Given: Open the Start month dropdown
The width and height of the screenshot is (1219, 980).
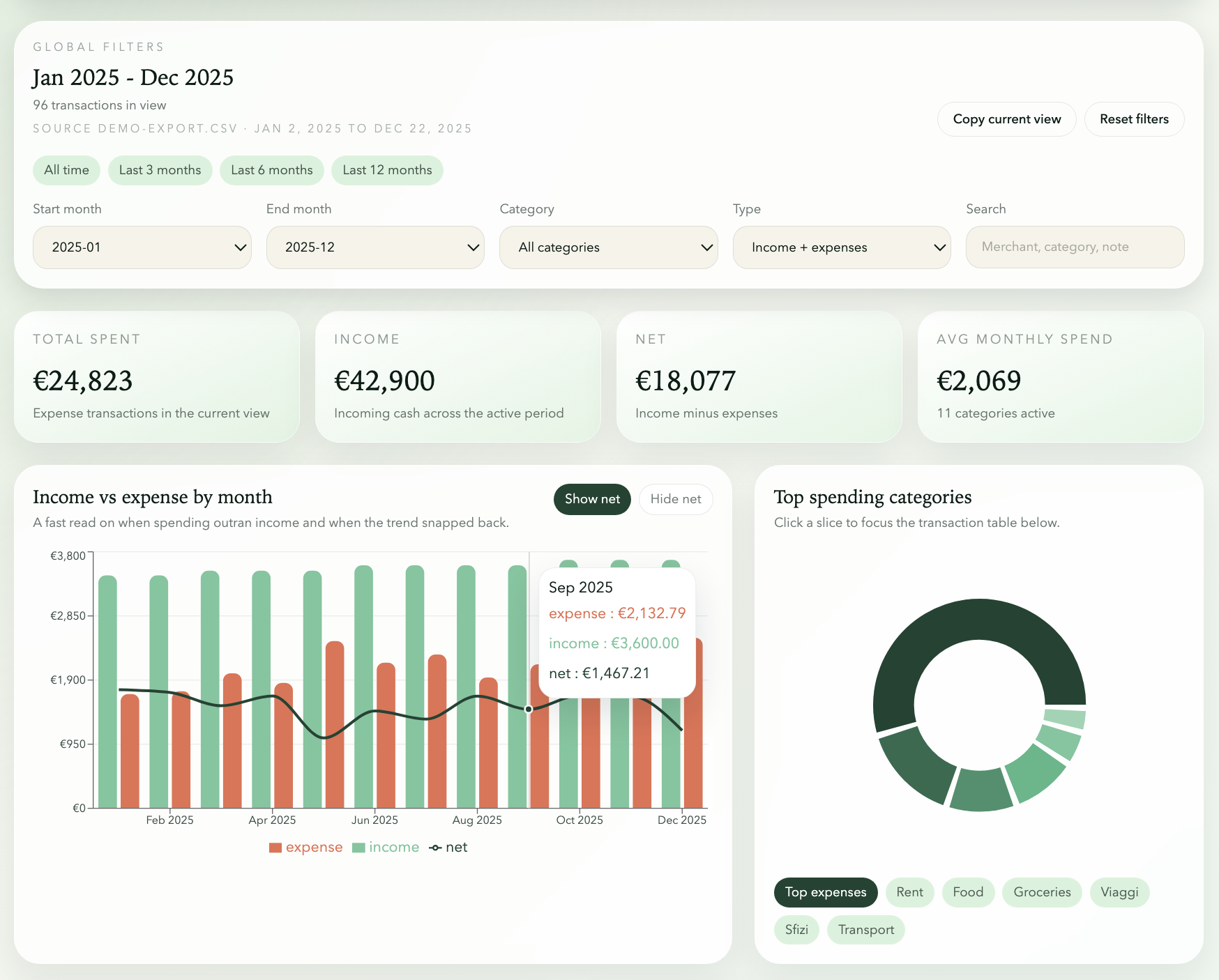Looking at the screenshot, I should [x=142, y=247].
